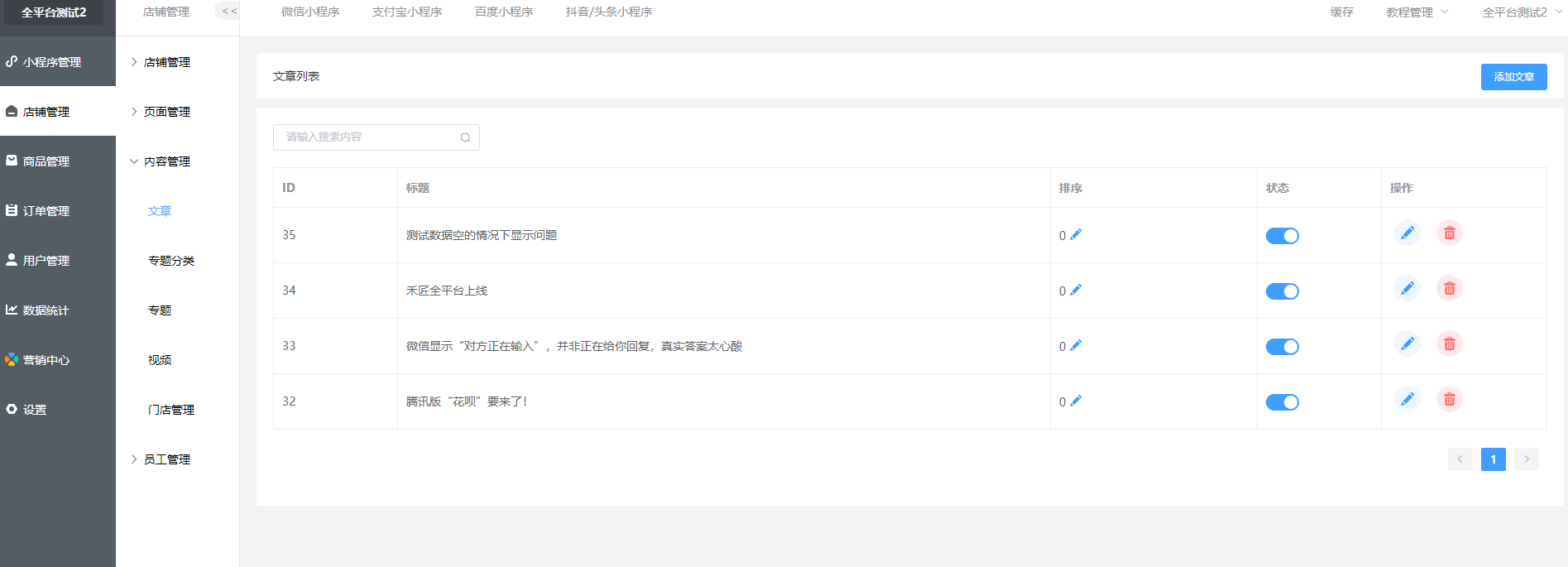The width and height of the screenshot is (1568, 567).
Task: Switch to 百度小程序 tab
Action: pyautogui.click(x=504, y=12)
